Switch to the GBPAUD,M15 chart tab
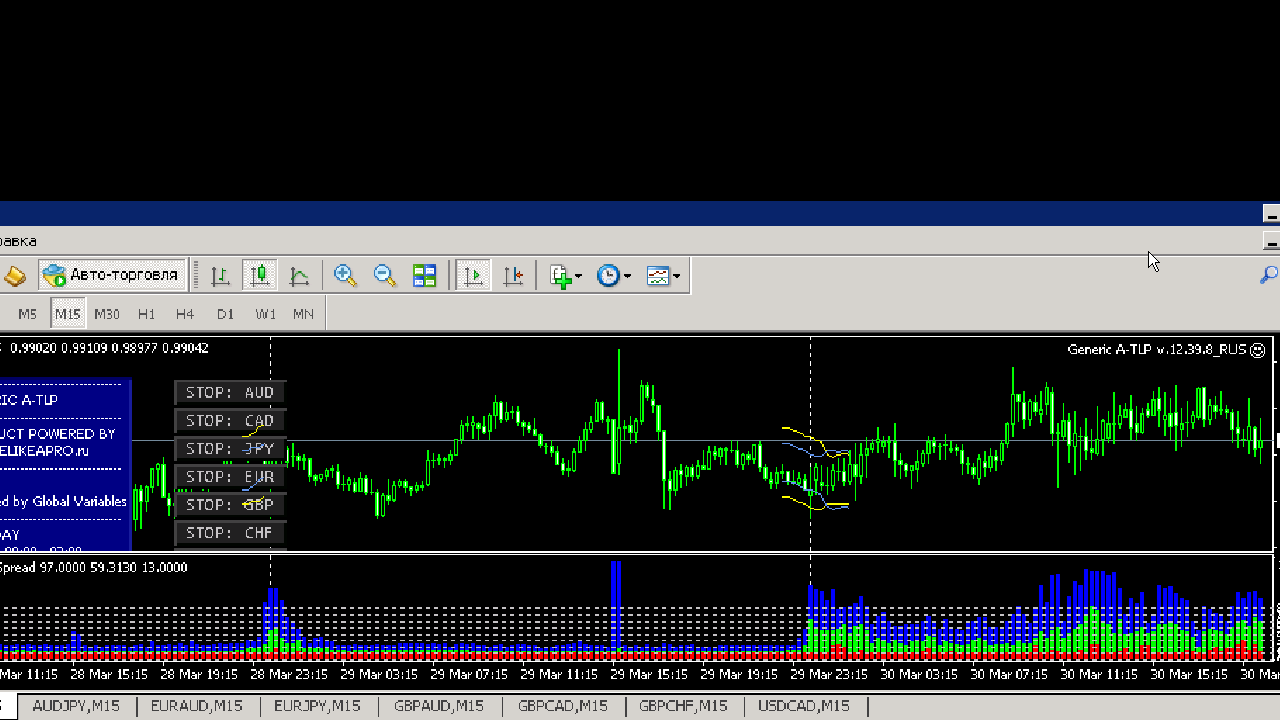1280x720 pixels. 439,706
